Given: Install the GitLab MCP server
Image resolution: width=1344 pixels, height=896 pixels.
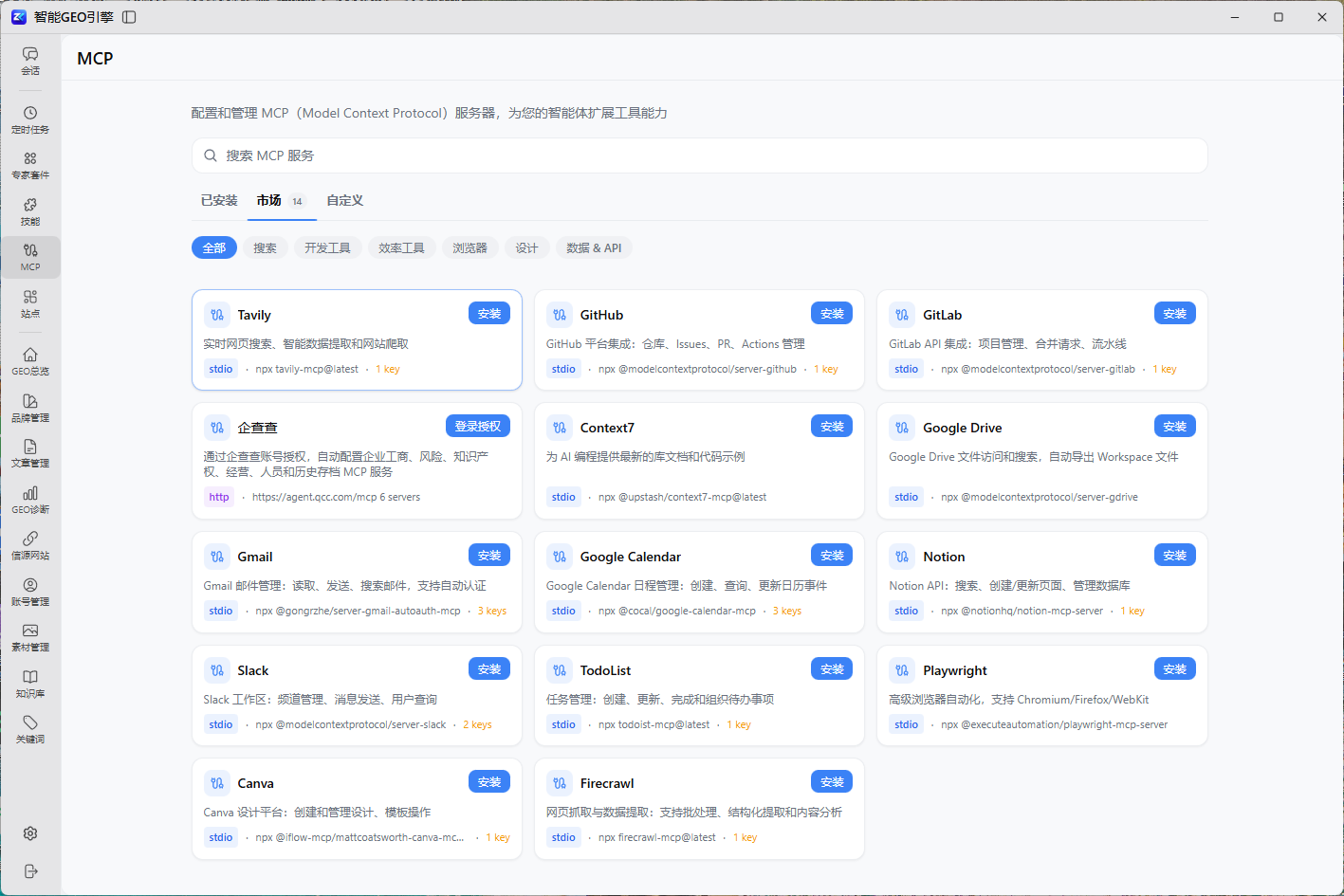Looking at the screenshot, I should point(1175,314).
